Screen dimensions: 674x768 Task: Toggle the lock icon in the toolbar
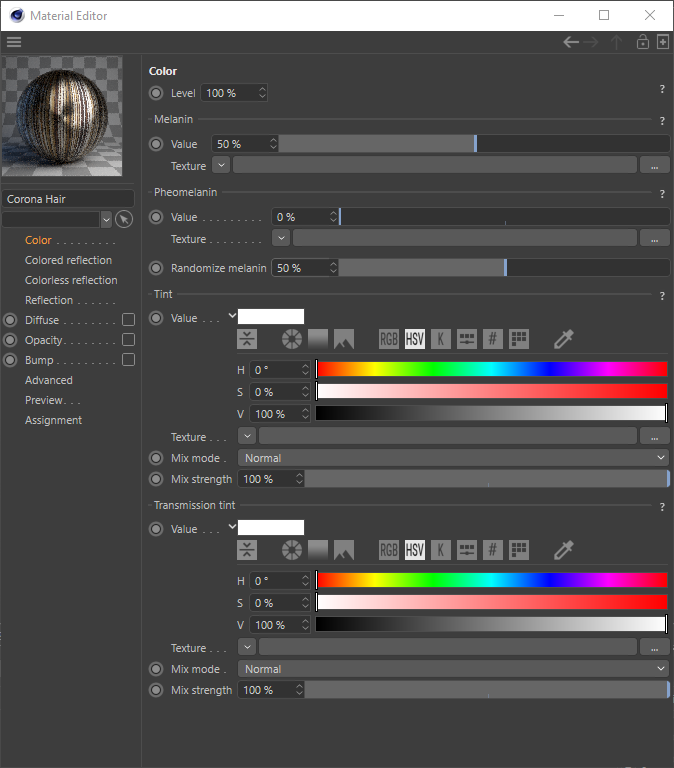coord(643,42)
